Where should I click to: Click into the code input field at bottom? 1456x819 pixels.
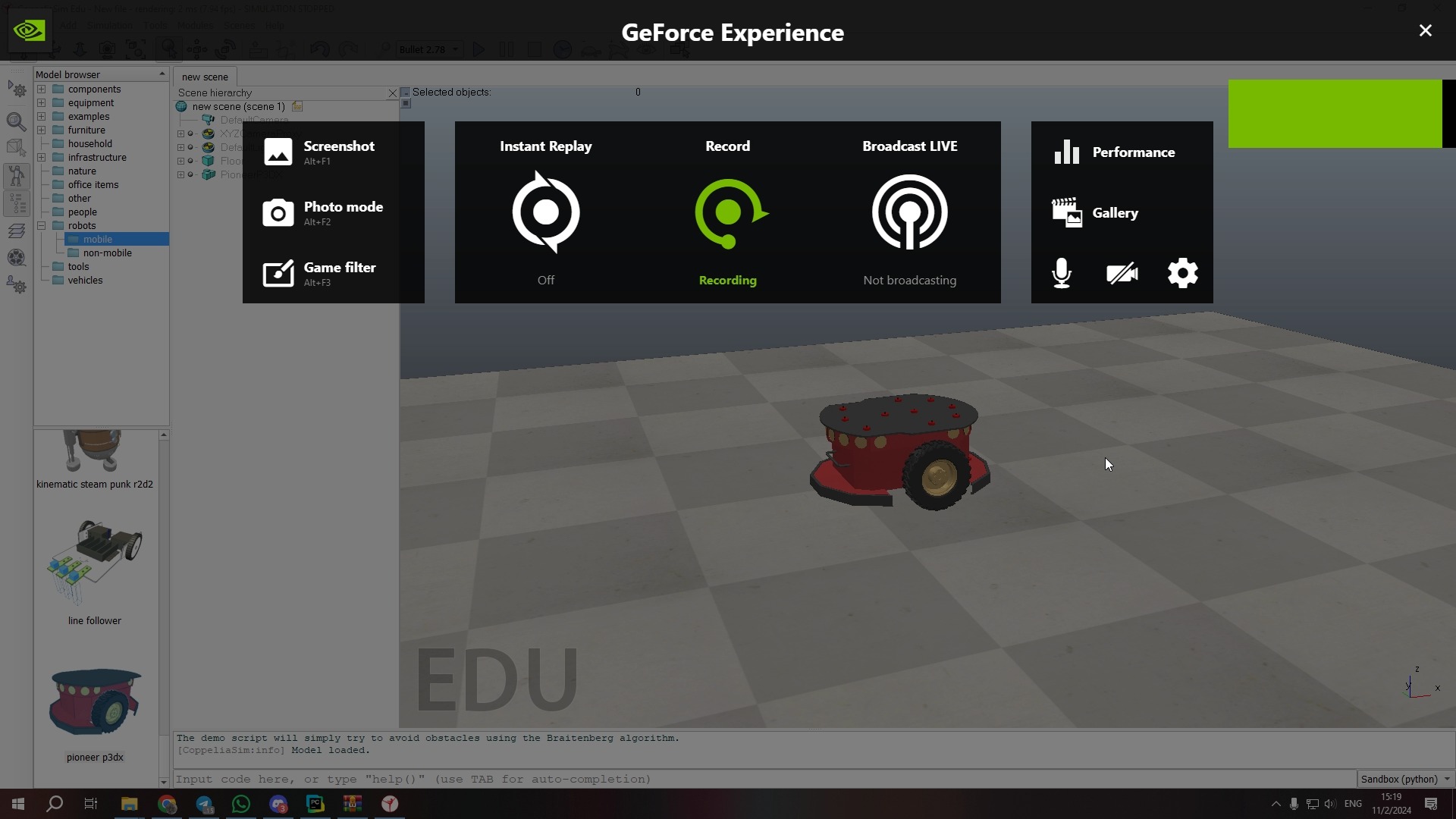click(x=531, y=779)
